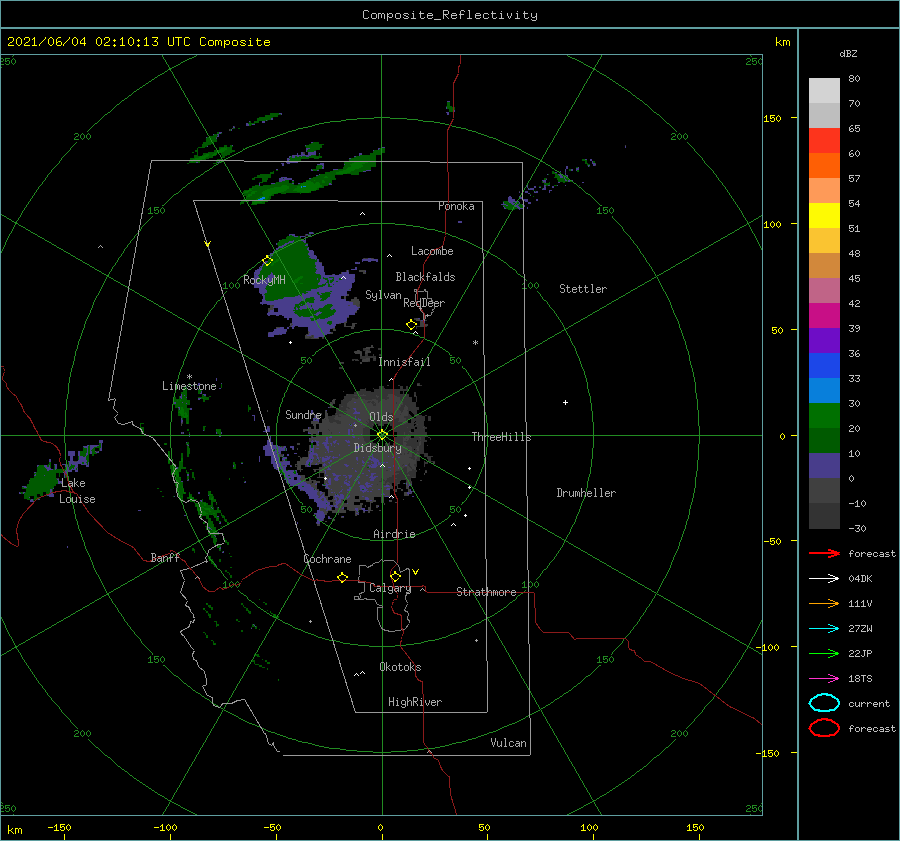Click the Olds town label

[381, 417]
